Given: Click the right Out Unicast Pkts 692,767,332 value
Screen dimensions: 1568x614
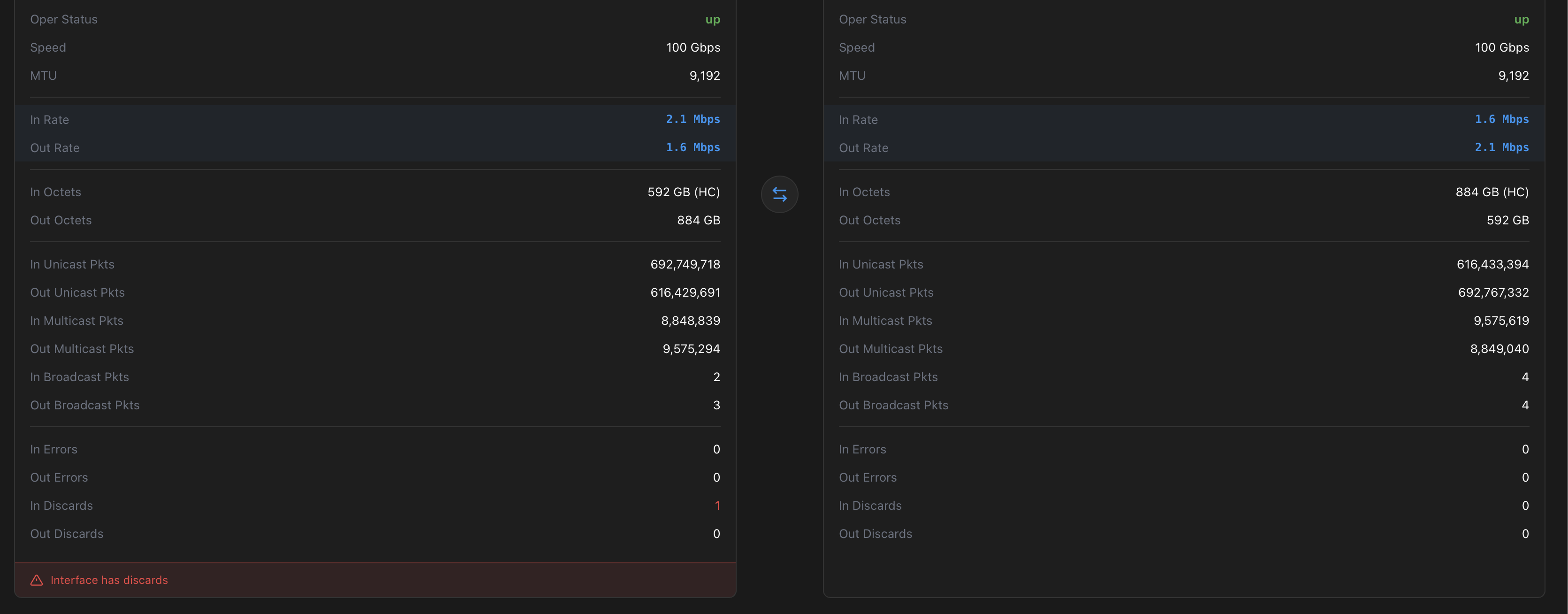Looking at the screenshot, I should click(x=1493, y=292).
